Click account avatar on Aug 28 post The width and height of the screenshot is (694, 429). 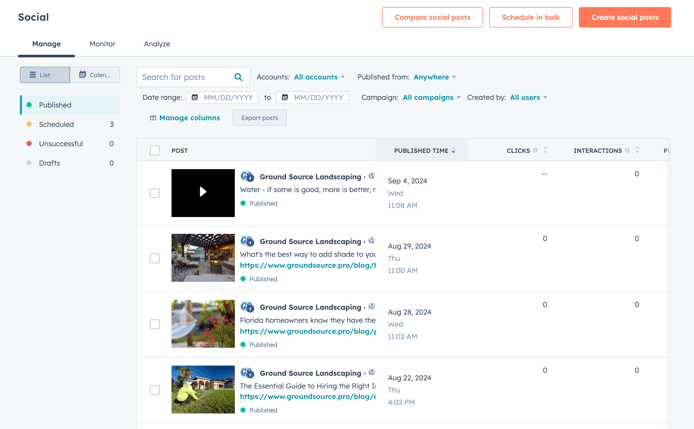(x=247, y=307)
